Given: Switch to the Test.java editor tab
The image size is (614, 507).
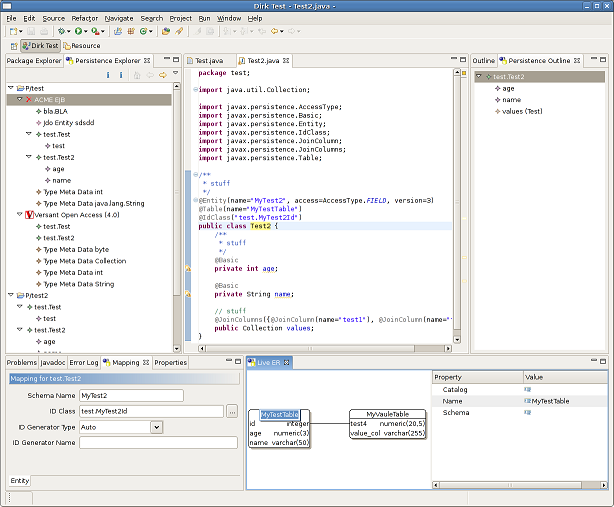Looking at the screenshot, I should 209,61.
